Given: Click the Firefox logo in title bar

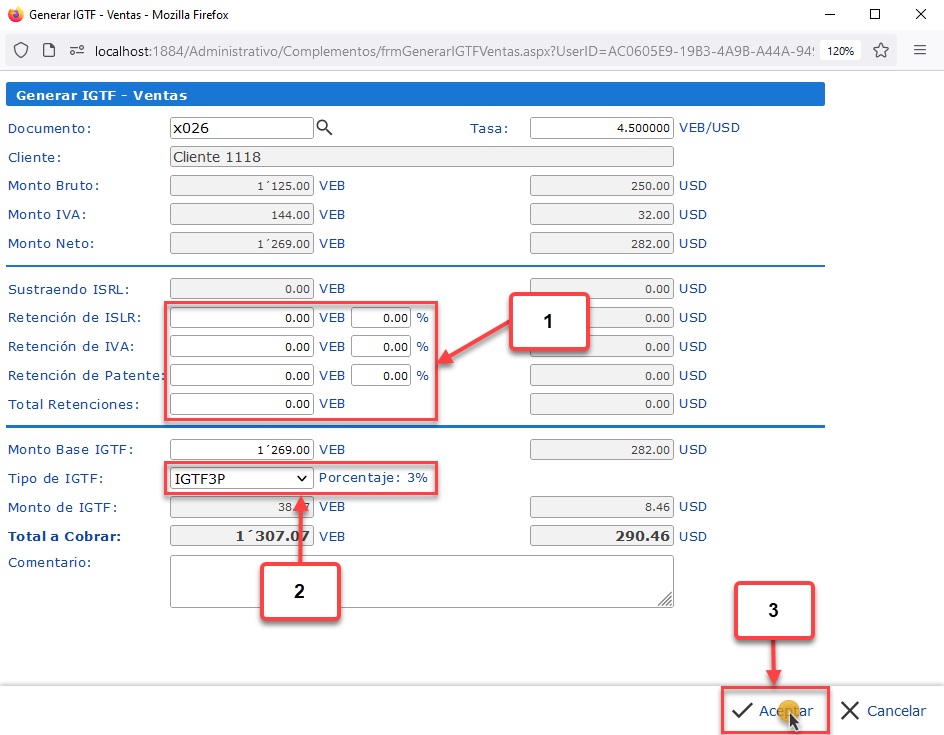Looking at the screenshot, I should coord(16,14).
